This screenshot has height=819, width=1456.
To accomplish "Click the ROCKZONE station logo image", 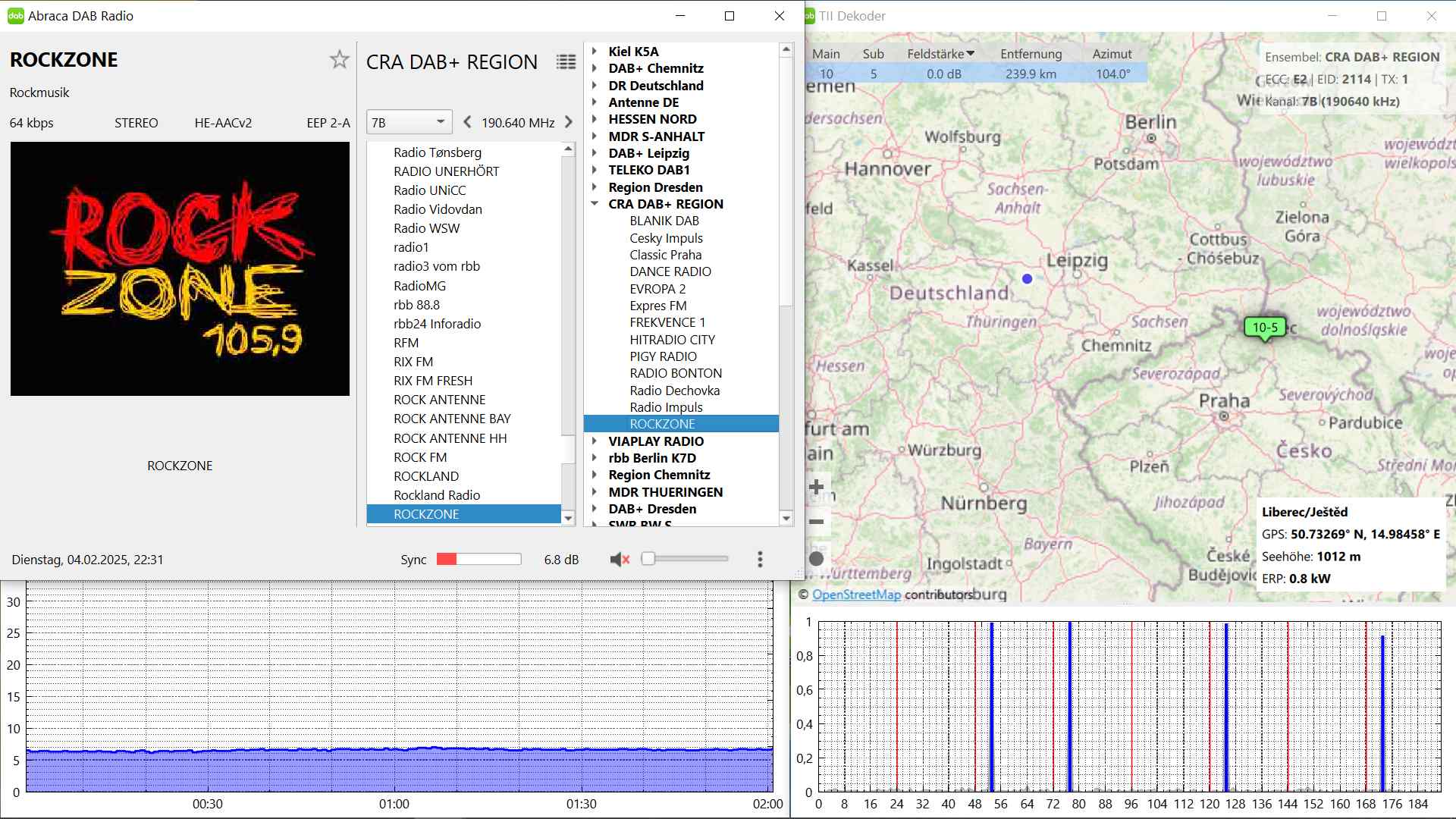I will tap(180, 269).
